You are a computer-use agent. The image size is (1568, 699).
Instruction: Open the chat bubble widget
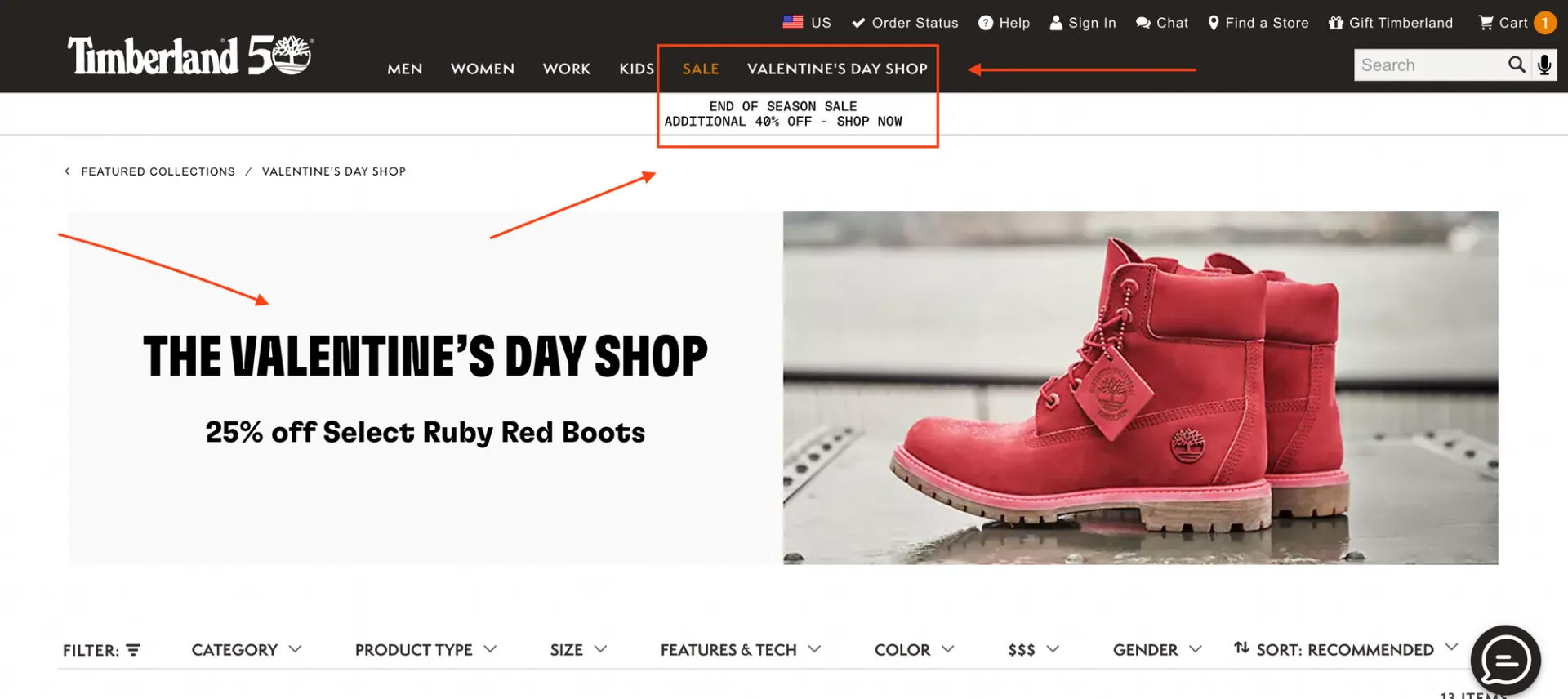tap(1505, 661)
